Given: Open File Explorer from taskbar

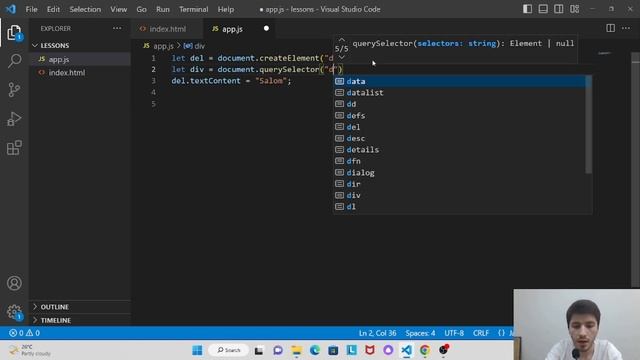Looking at the screenshot, I should coord(296,350).
